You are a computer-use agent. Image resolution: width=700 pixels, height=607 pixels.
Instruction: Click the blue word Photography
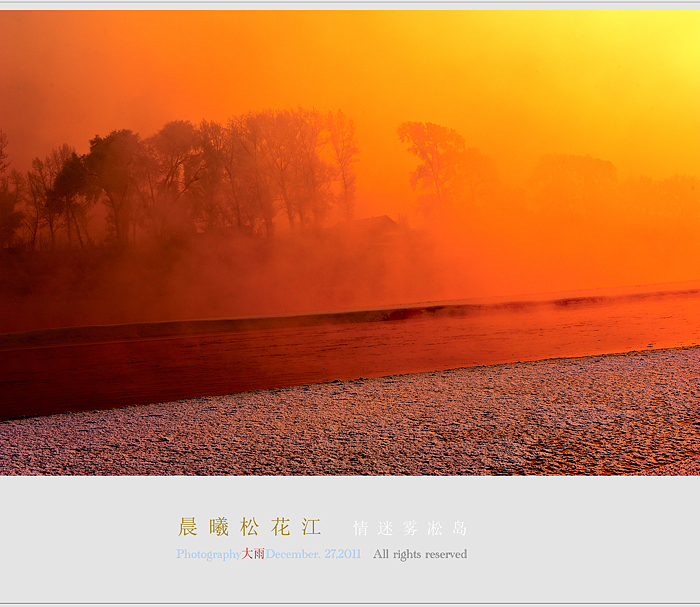pyautogui.click(x=208, y=554)
